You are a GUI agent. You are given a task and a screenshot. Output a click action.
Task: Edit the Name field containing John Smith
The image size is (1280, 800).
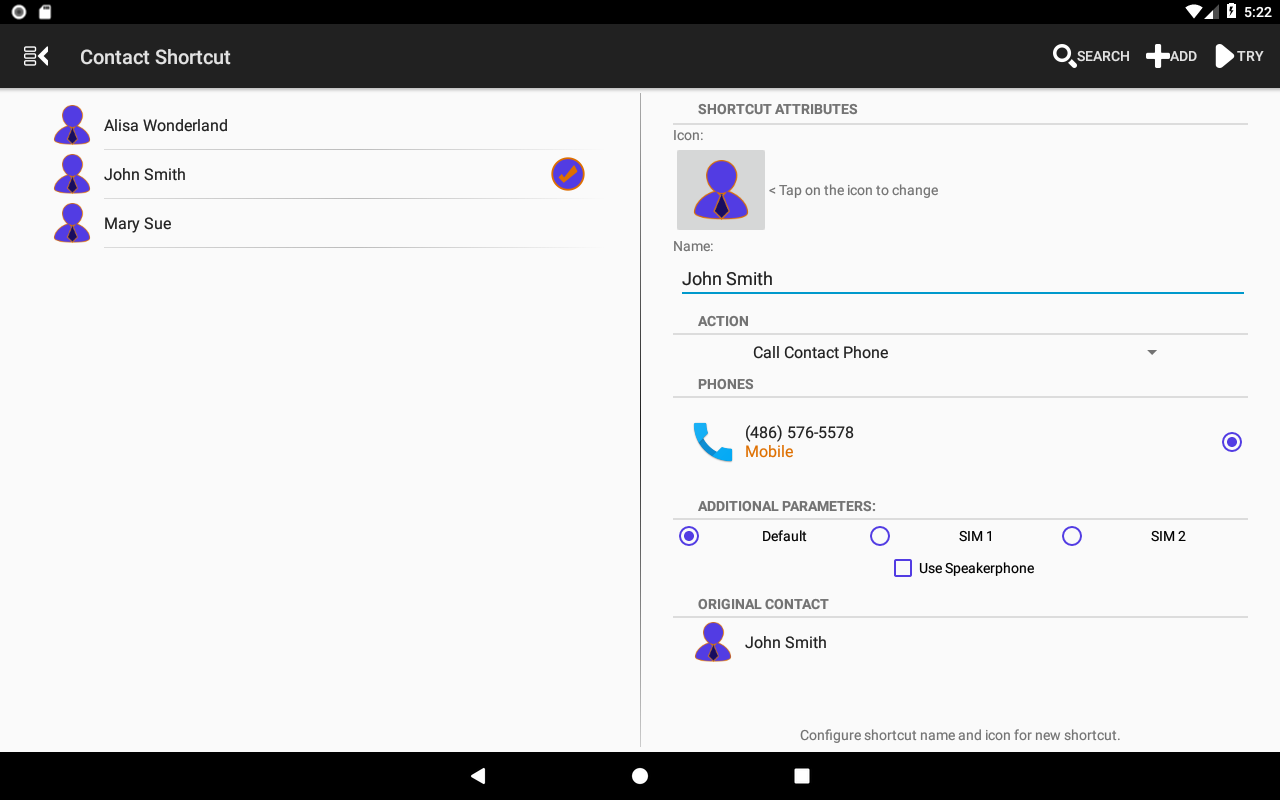pyautogui.click(x=962, y=279)
